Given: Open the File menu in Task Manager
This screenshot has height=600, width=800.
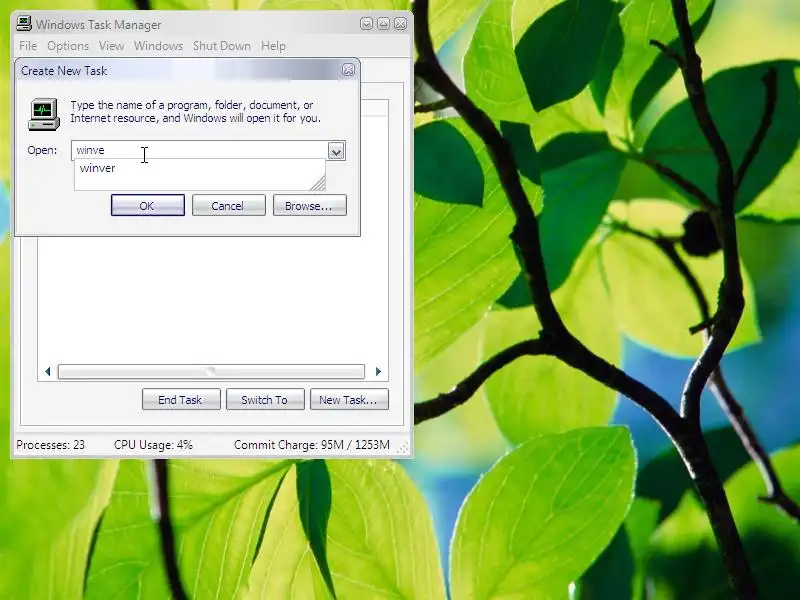Looking at the screenshot, I should coord(28,46).
